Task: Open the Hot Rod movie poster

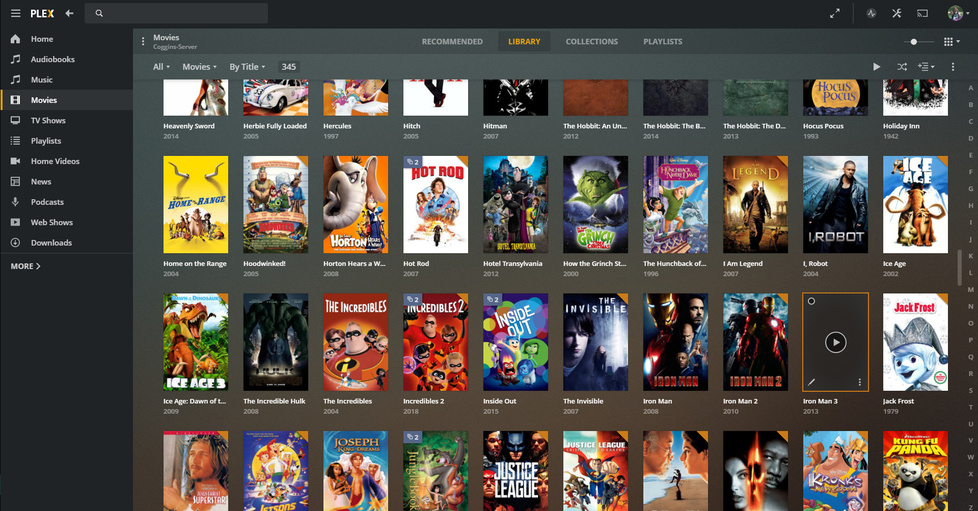Action: click(435, 205)
